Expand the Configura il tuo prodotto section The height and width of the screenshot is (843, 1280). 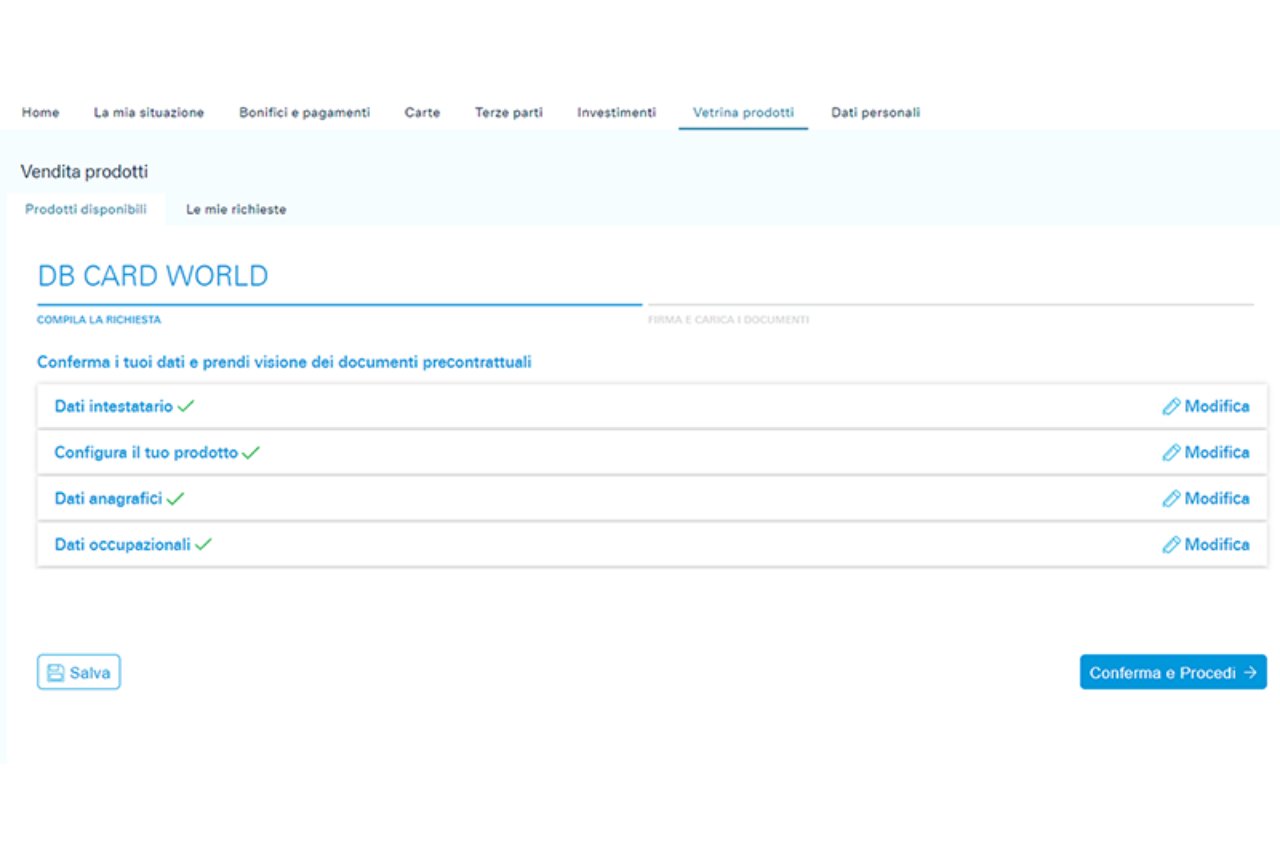click(x=146, y=453)
